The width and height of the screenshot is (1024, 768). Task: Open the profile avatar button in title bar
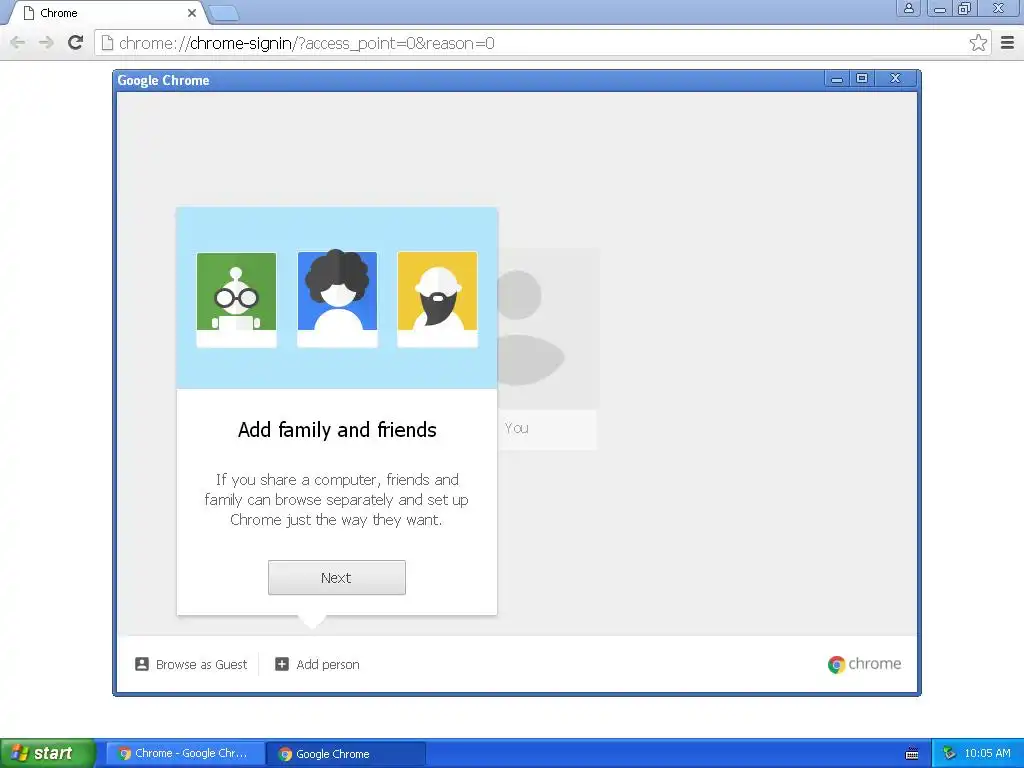click(x=908, y=8)
